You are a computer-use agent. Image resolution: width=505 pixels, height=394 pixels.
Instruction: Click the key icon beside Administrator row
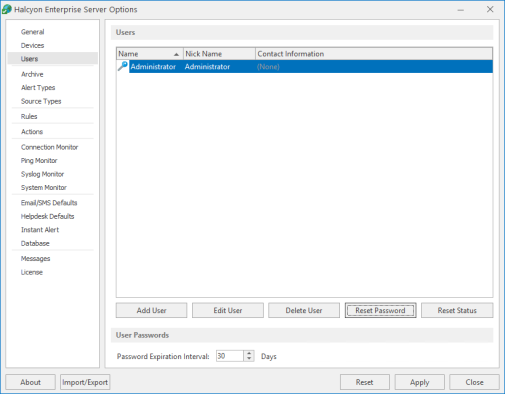123,66
